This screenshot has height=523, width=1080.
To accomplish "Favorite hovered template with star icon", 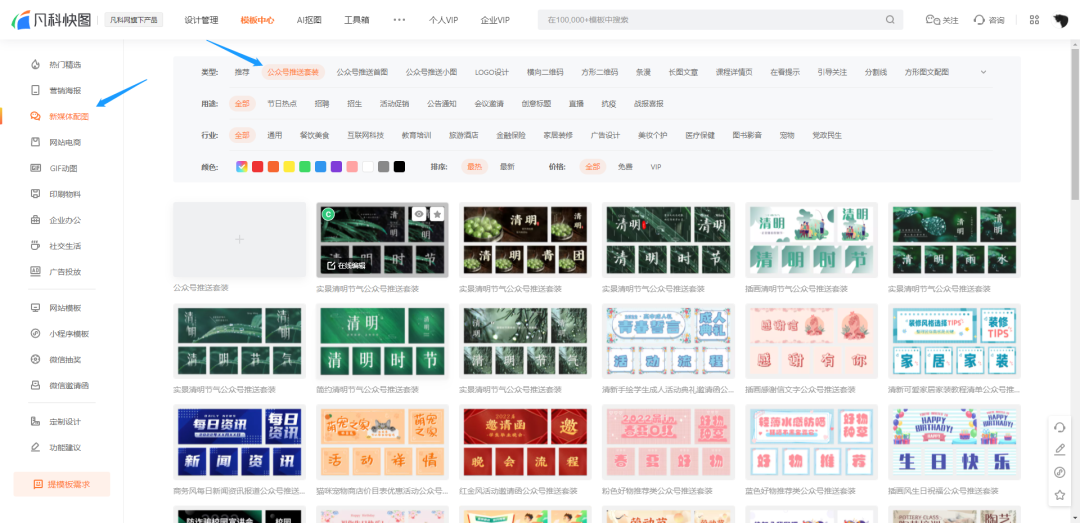I will (437, 214).
